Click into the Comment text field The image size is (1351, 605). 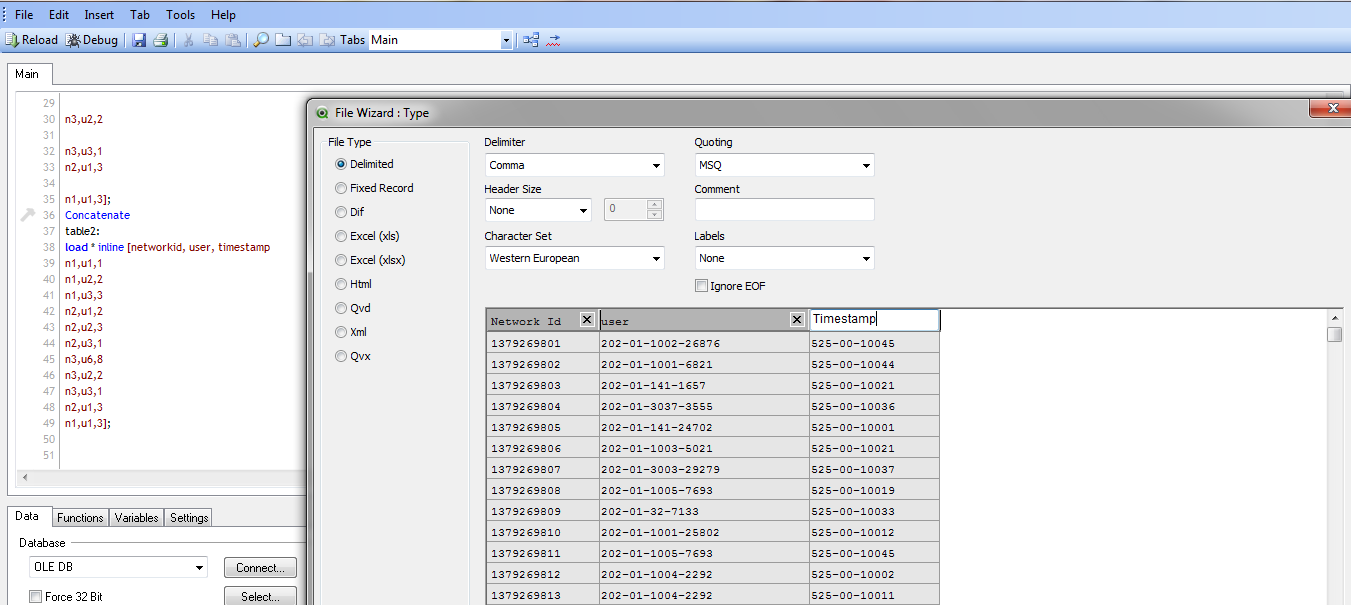click(x=784, y=210)
